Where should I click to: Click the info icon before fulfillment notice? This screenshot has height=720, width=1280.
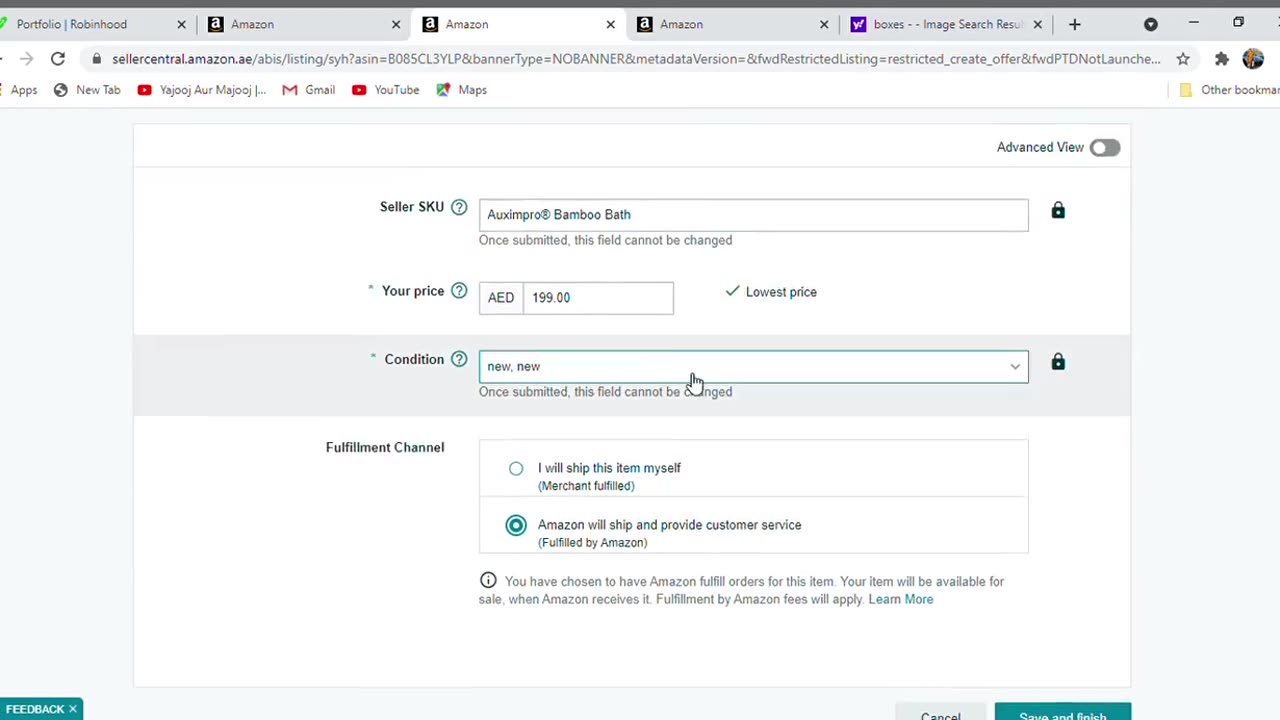[x=488, y=580]
